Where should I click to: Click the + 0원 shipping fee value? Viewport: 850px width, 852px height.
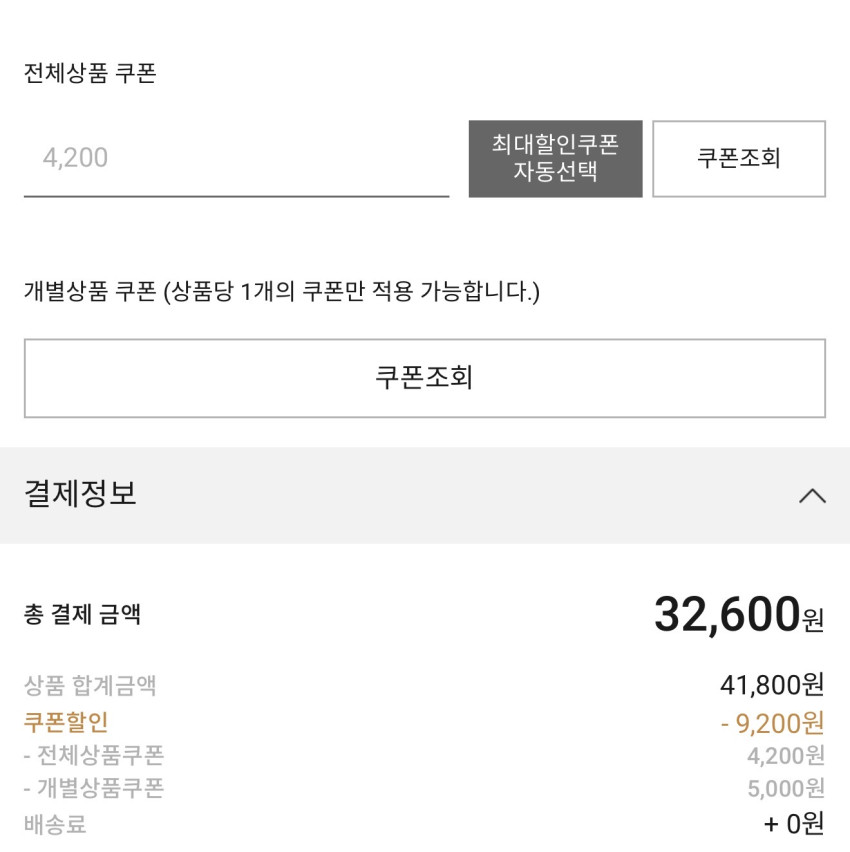point(794,824)
